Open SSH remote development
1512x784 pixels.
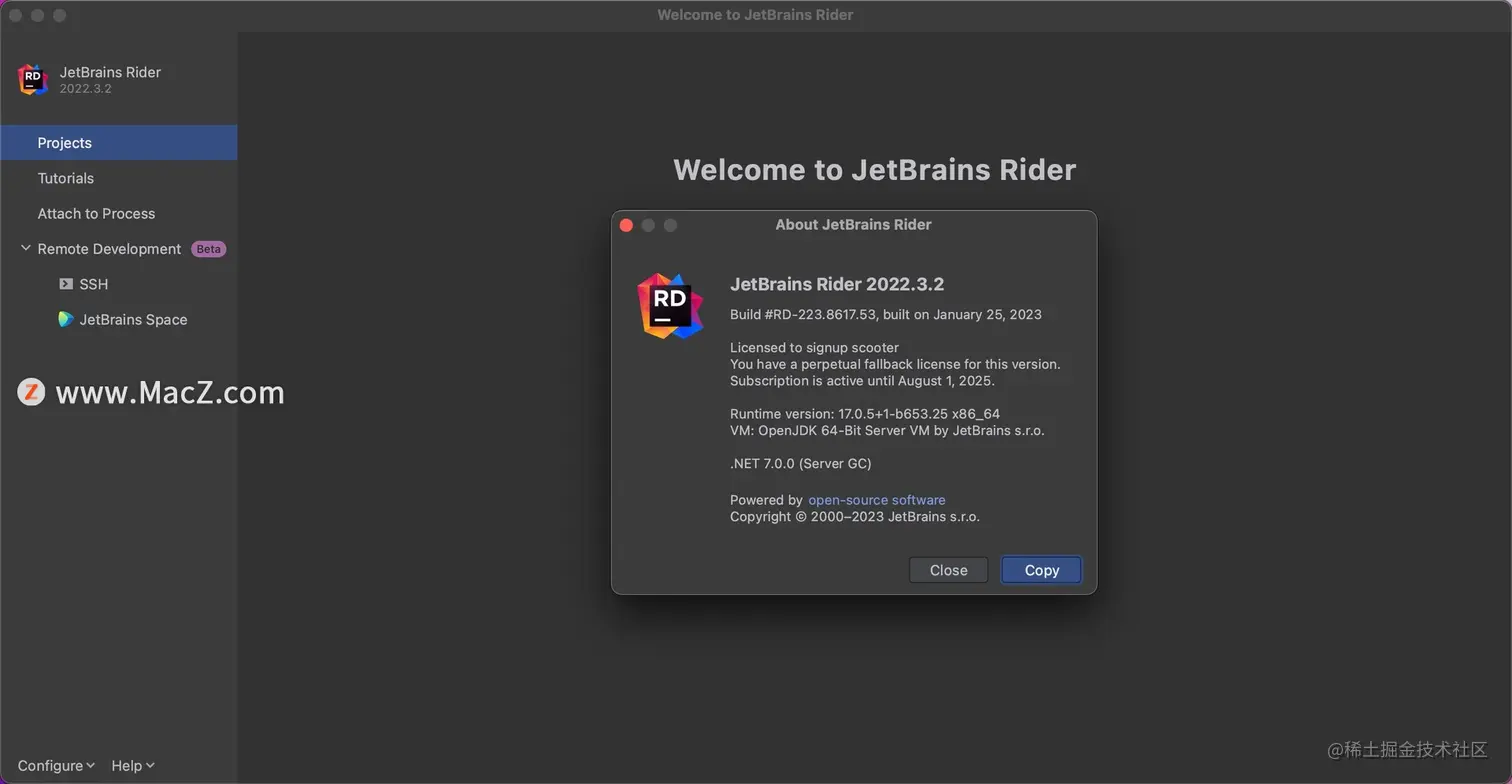94,284
